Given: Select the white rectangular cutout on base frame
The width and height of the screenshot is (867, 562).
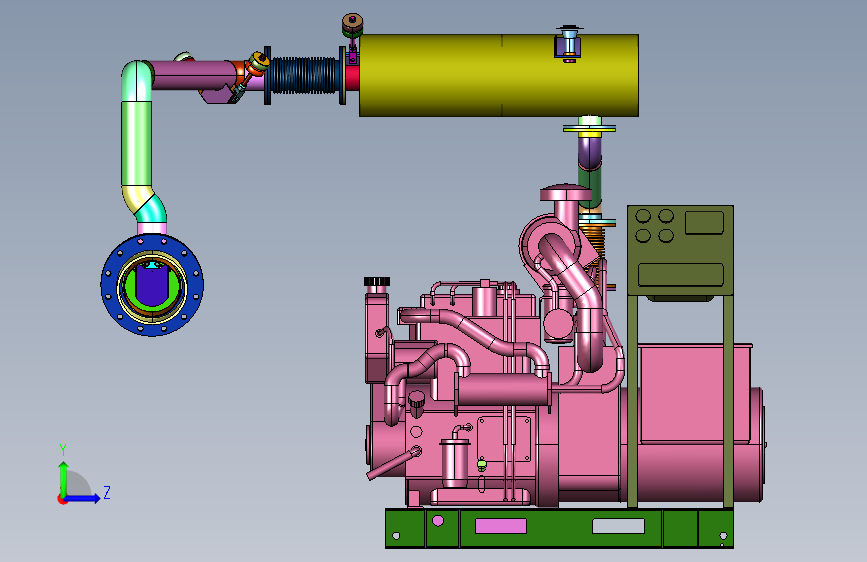Looking at the screenshot, I should 618,525.
